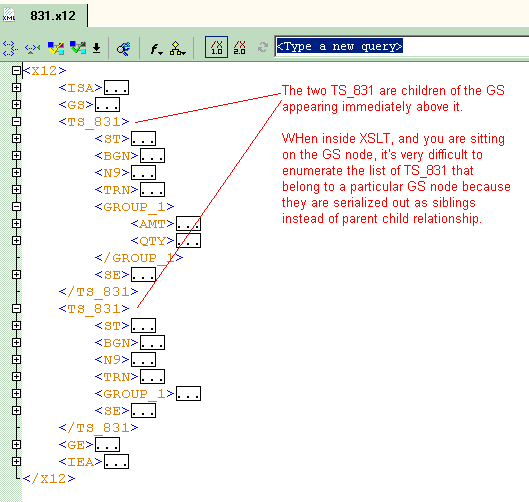Collapse the first TS_831 node
This screenshot has height=502, width=529.
pyautogui.click(x=16, y=121)
